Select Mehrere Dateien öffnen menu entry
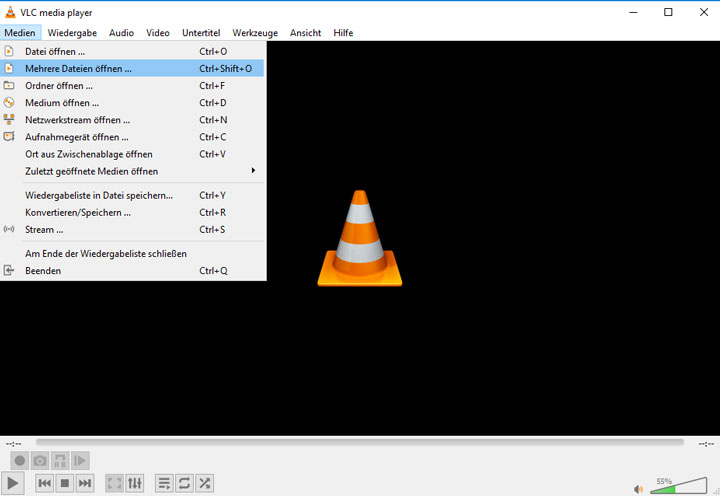 coord(132,68)
